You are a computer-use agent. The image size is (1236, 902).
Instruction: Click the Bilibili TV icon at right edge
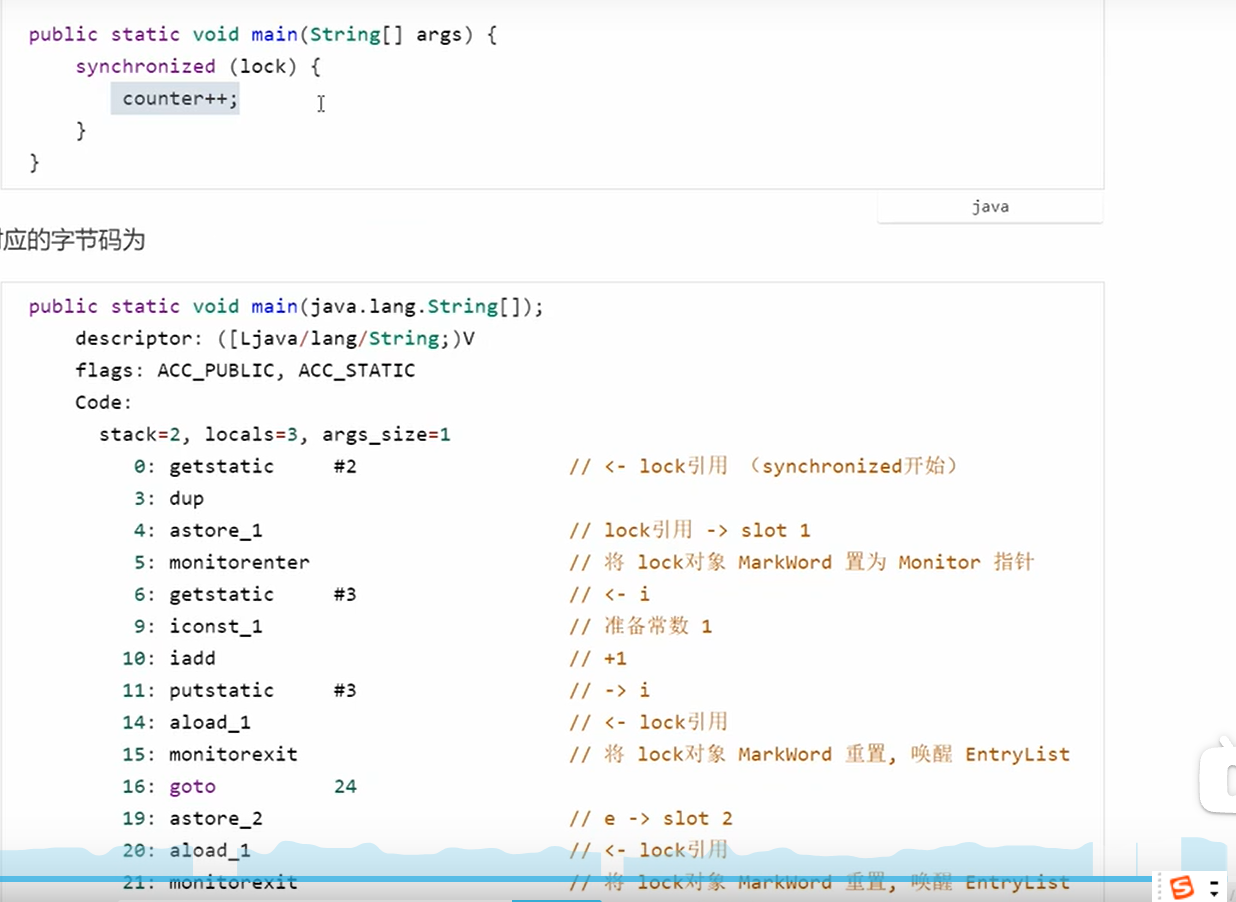coord(1221,777)
